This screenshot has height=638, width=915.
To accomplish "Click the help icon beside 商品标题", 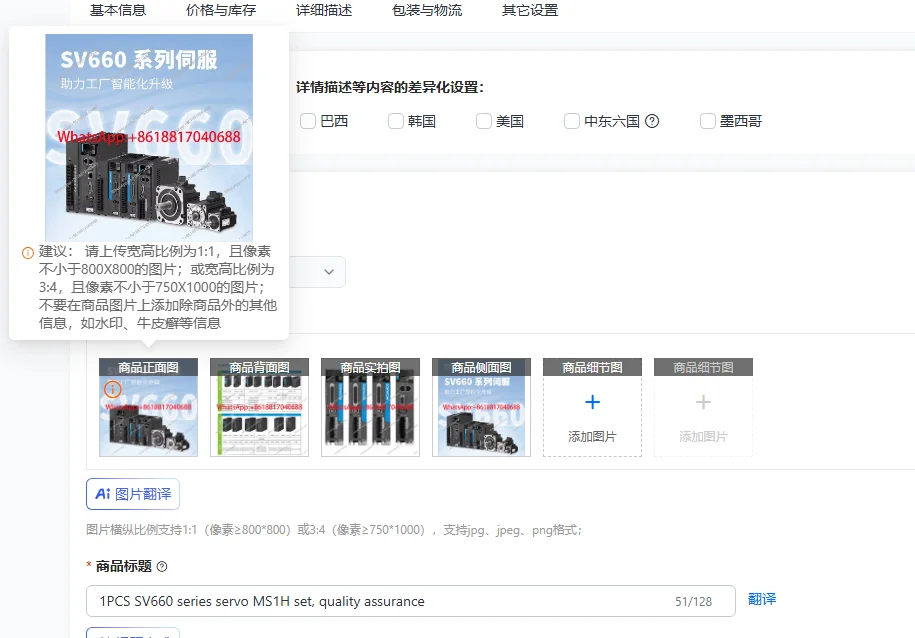I will (162, 566).
